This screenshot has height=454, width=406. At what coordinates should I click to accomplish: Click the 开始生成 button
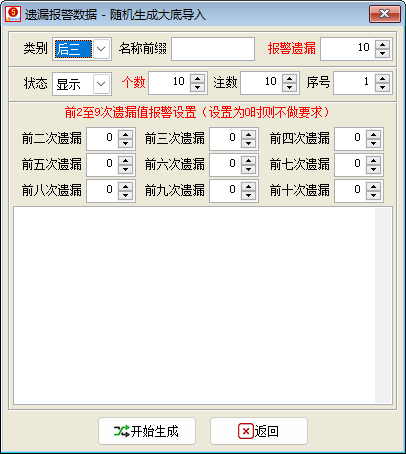pos(147,431)
